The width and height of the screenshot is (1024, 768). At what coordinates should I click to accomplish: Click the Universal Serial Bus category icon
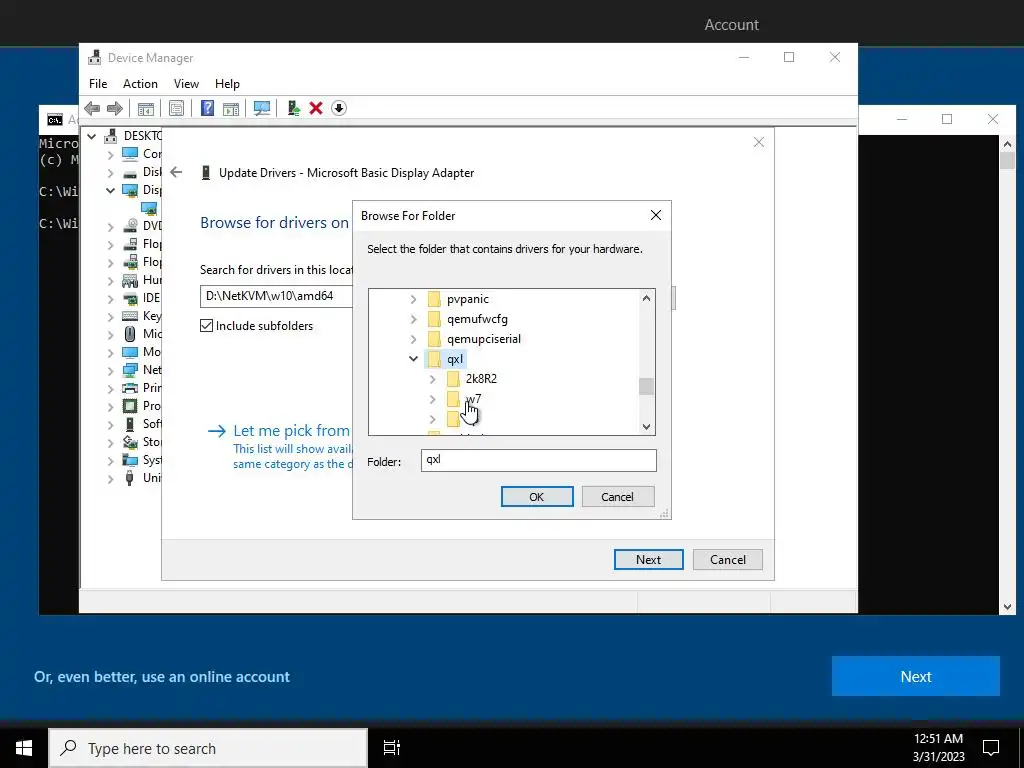click(x=130, y=478)
